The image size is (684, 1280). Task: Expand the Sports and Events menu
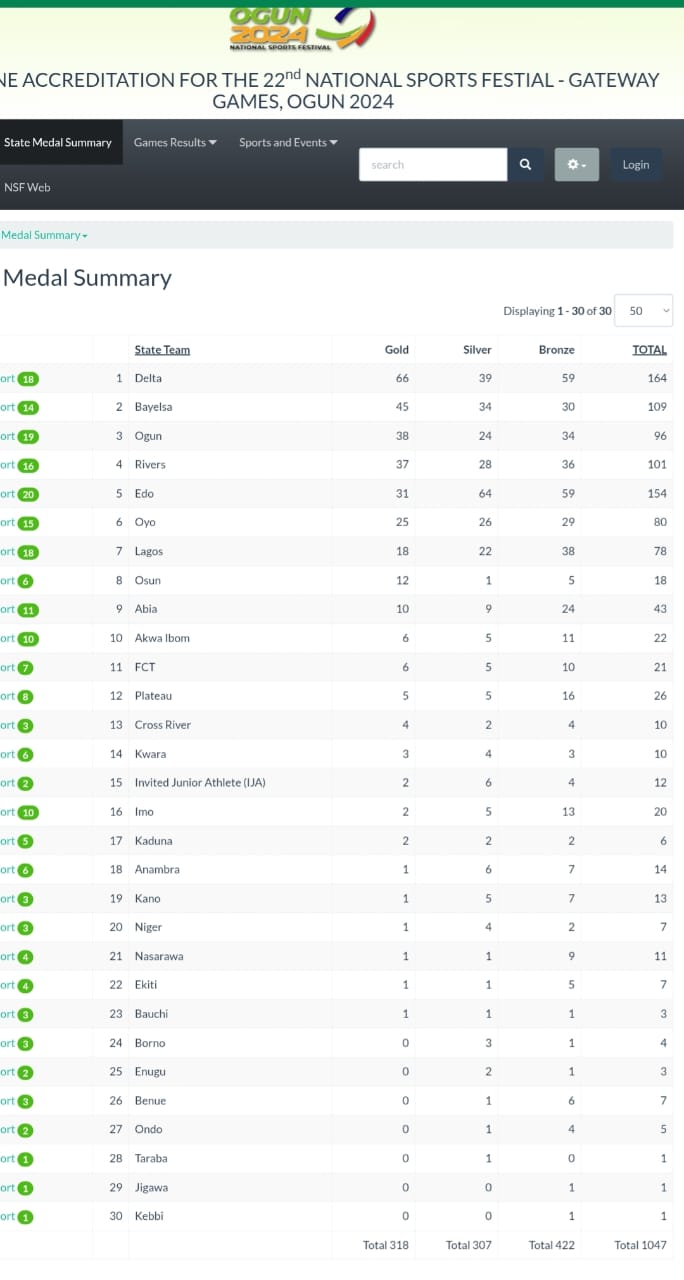point(288,143)
